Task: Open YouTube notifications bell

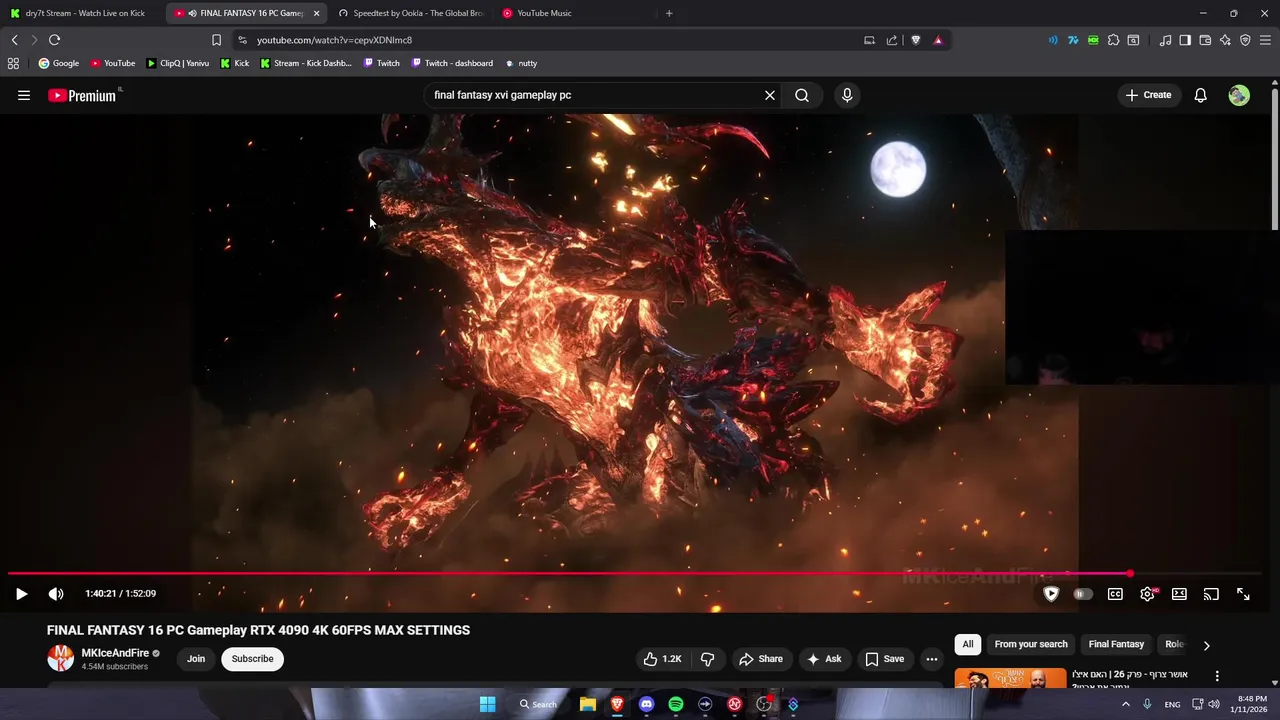Action: point(1201,95)
